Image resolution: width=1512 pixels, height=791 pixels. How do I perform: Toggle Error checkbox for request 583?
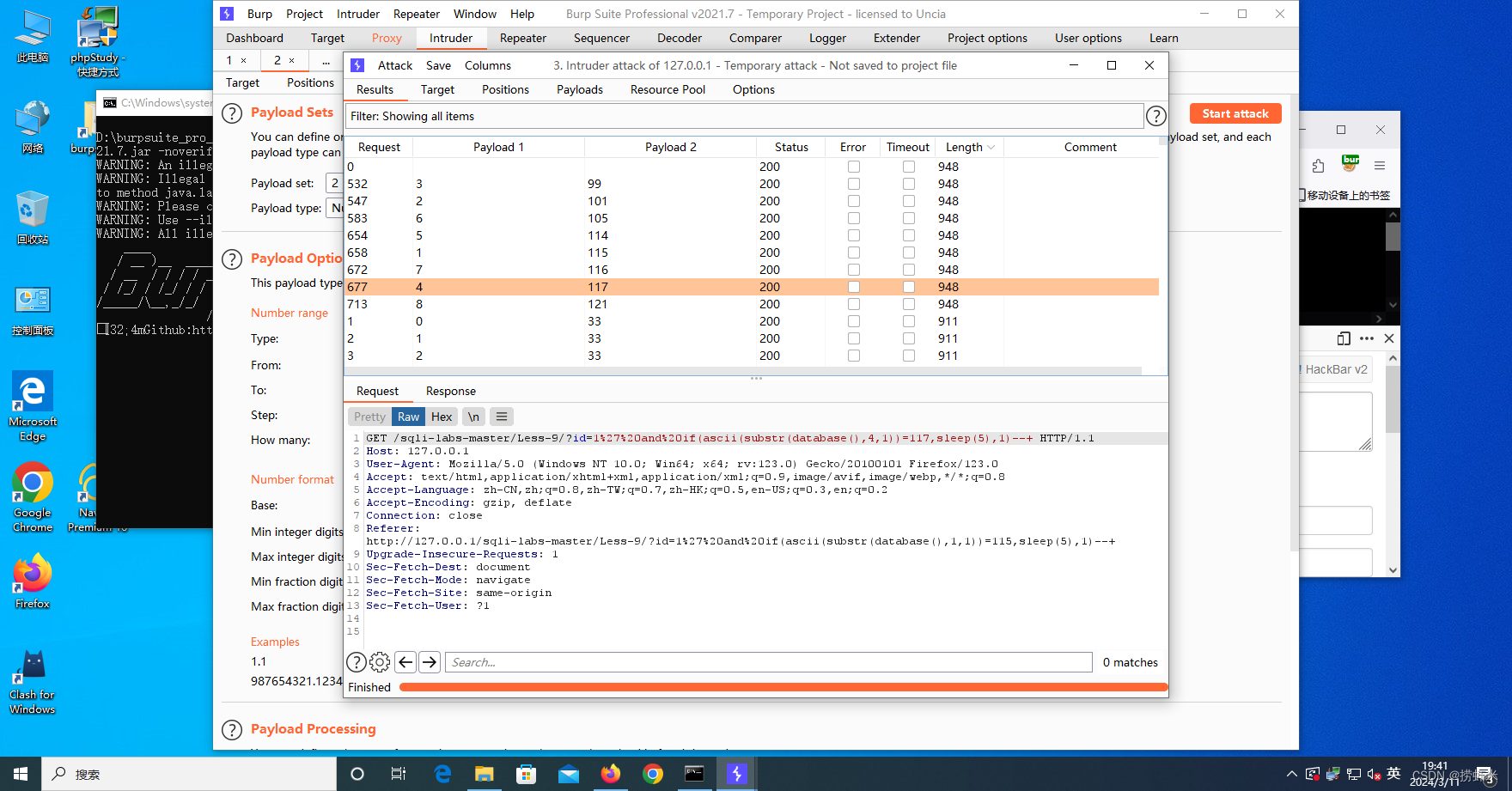click(854, 218)
